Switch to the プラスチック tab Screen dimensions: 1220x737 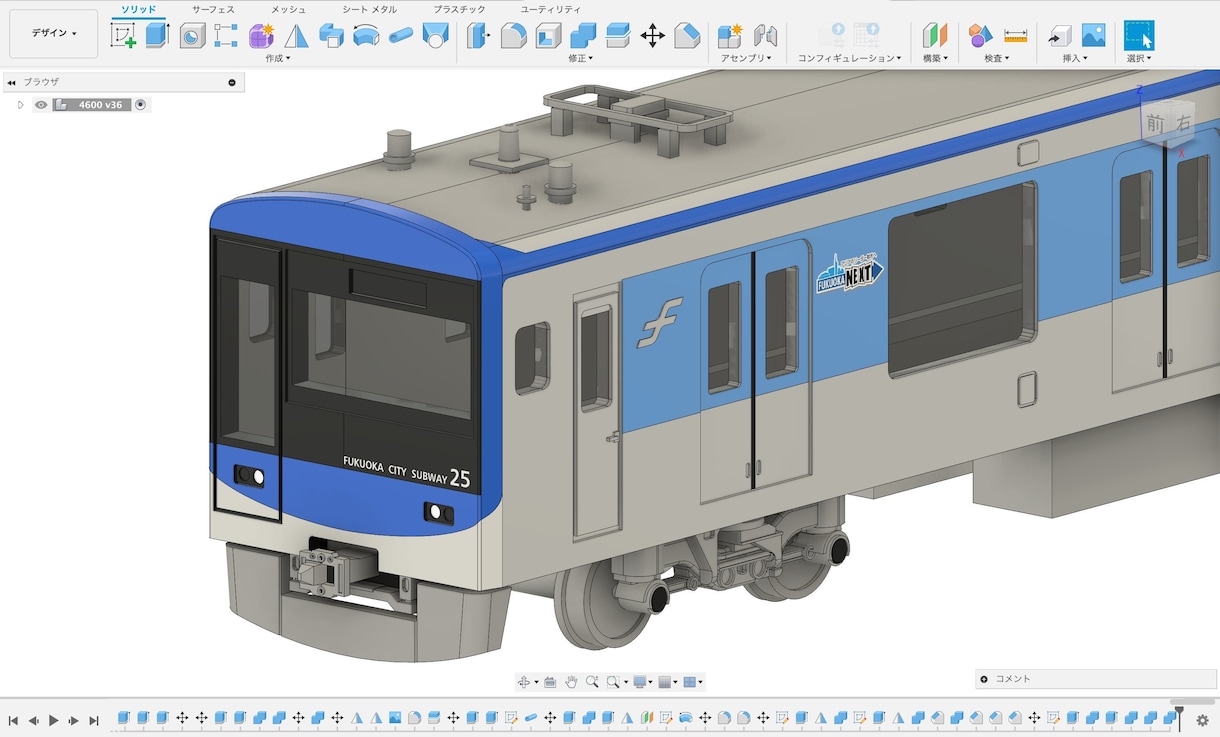pos(459,9)
